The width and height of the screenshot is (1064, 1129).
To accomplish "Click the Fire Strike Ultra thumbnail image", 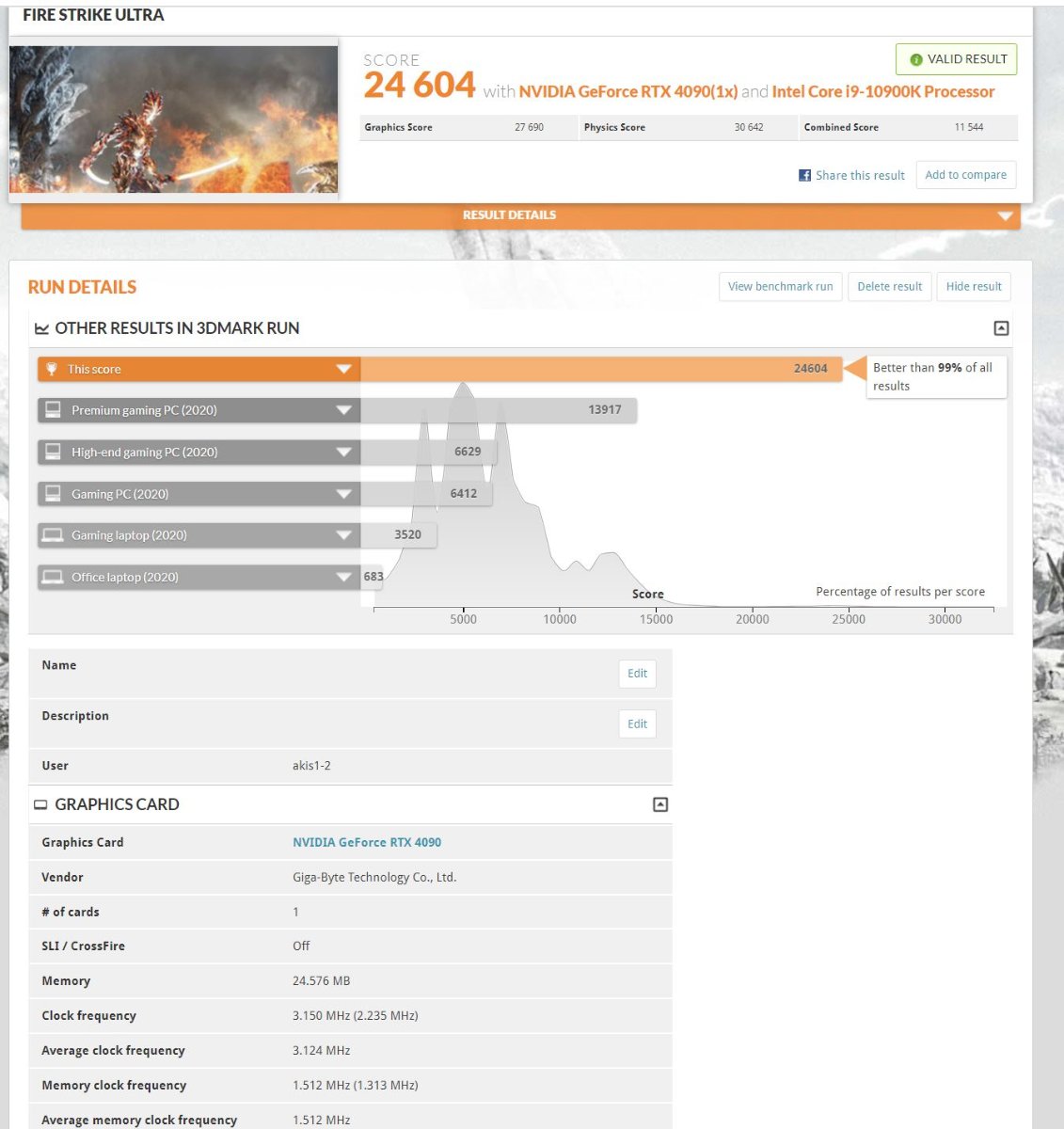I will pos(173,119).
